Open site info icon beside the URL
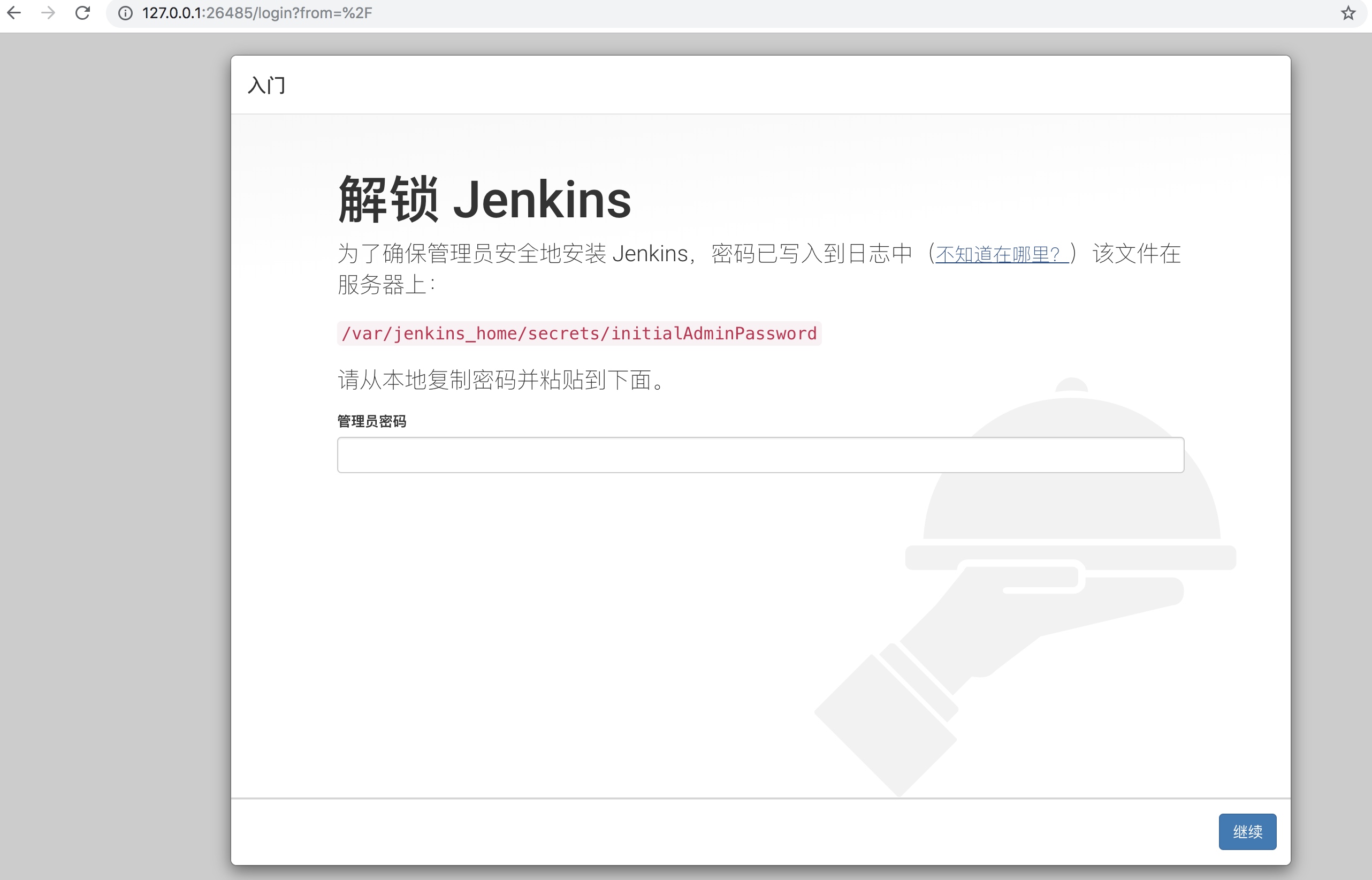Viewport: 1372px width, 880px height. coord(125,13)
